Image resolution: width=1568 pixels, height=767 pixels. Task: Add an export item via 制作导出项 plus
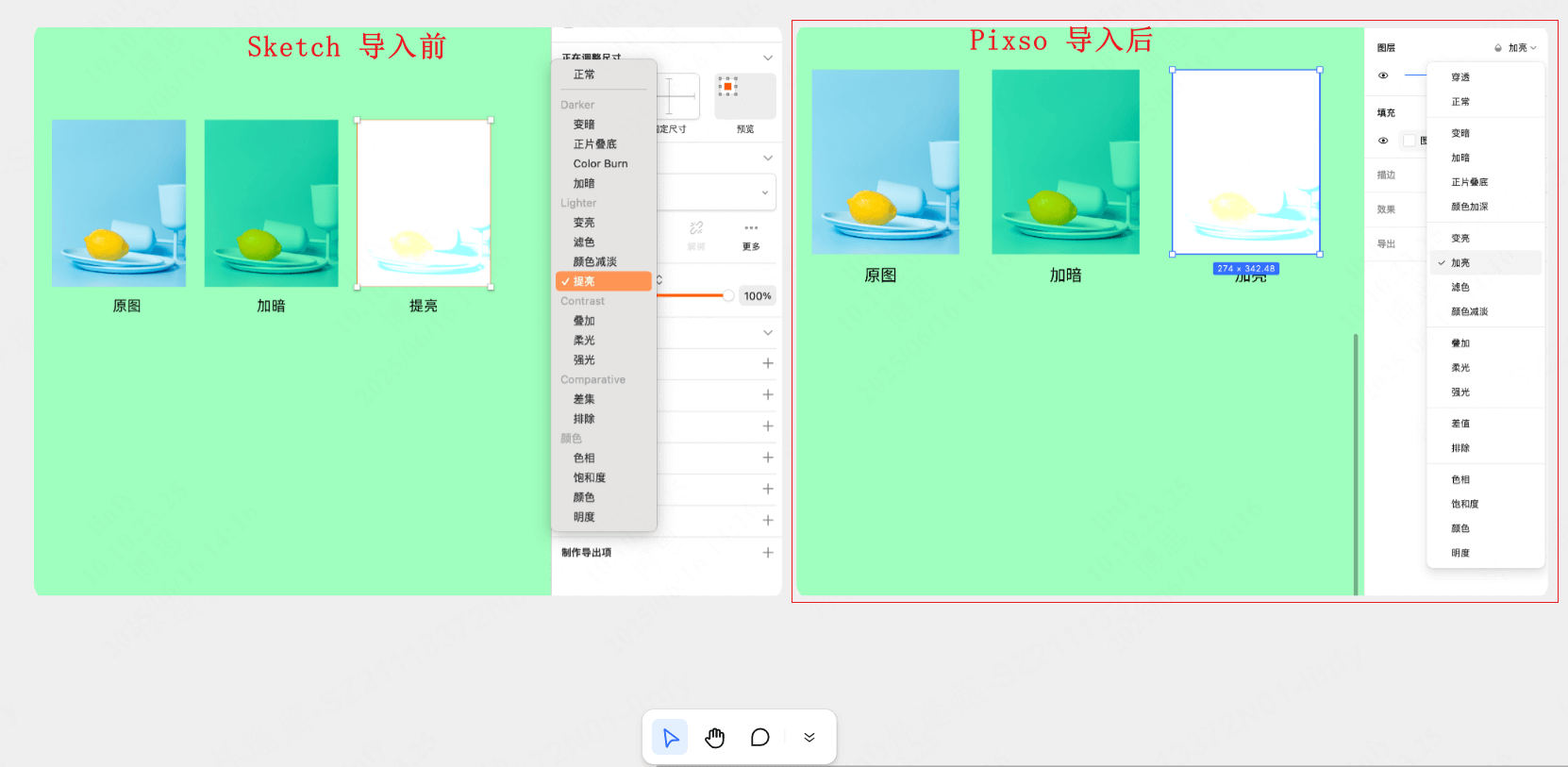tap(768, 553)
